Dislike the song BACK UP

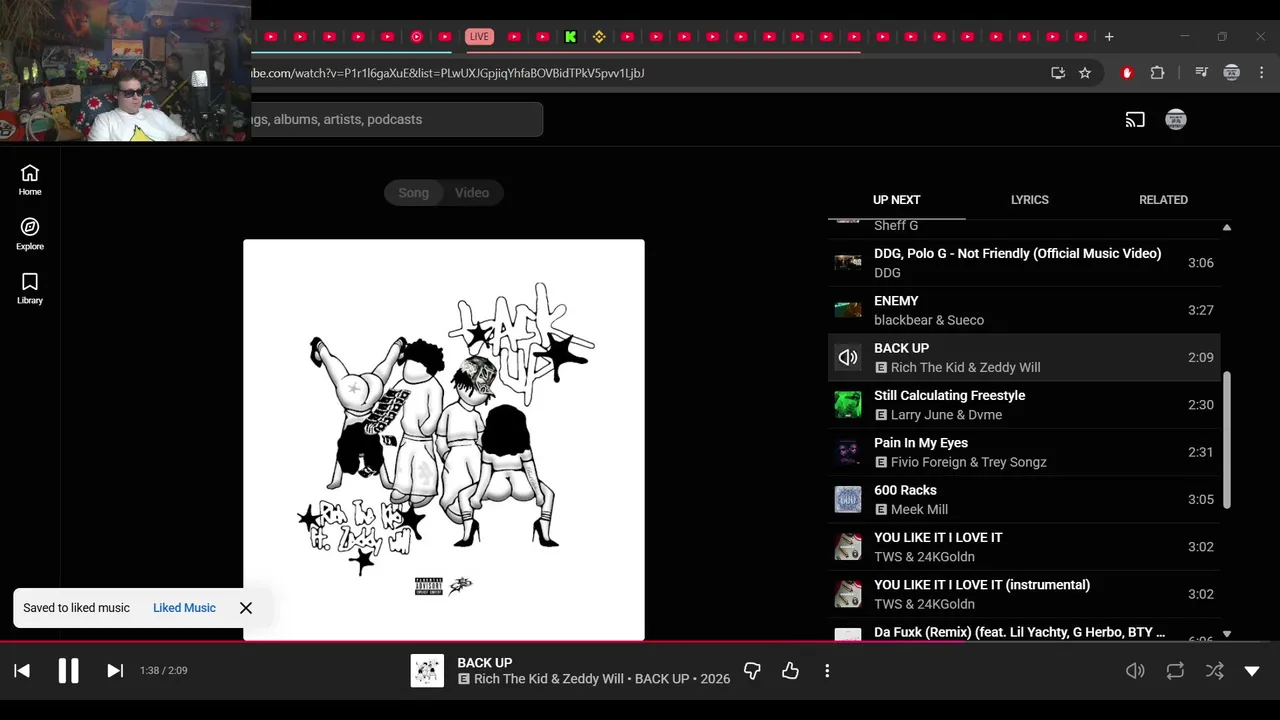coord(752,671)
